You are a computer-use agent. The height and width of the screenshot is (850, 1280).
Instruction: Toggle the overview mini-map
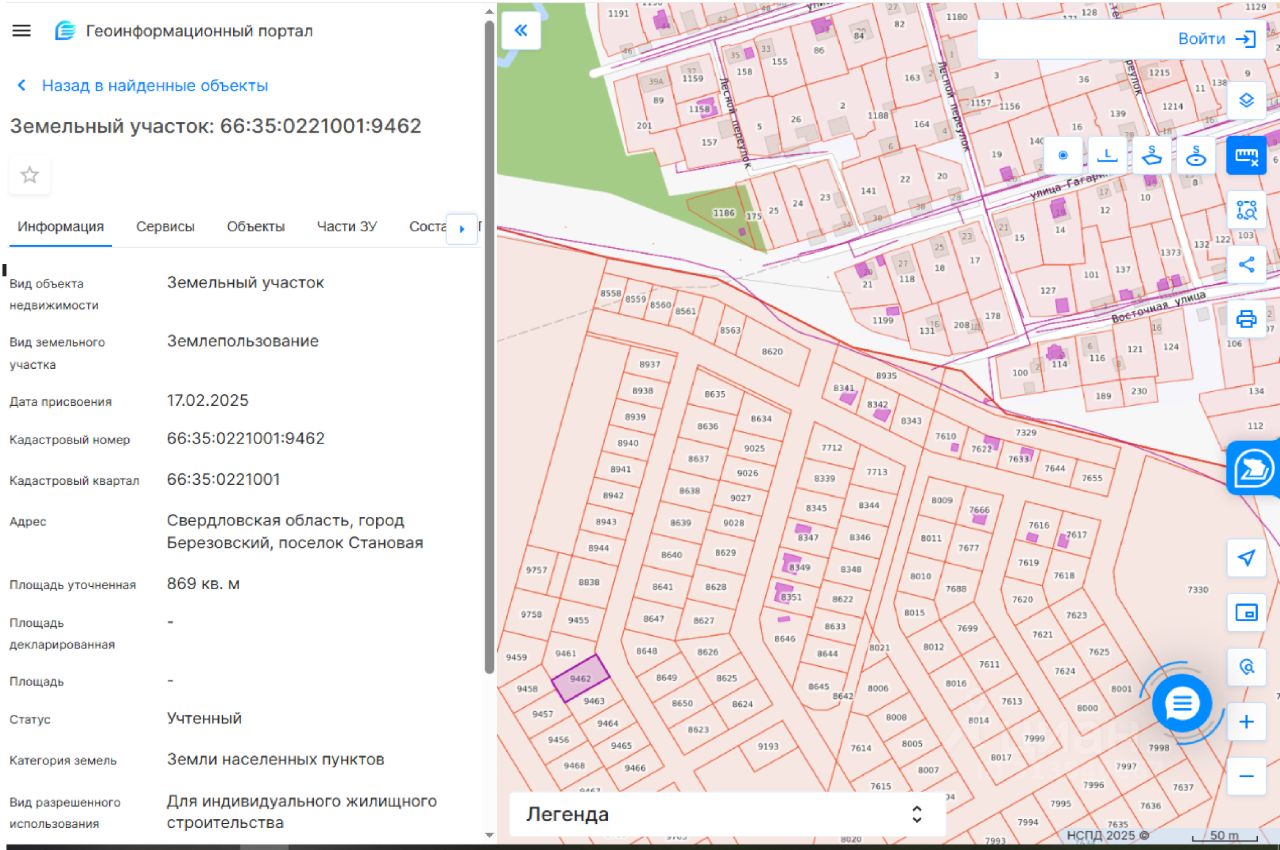[1246, 613]
